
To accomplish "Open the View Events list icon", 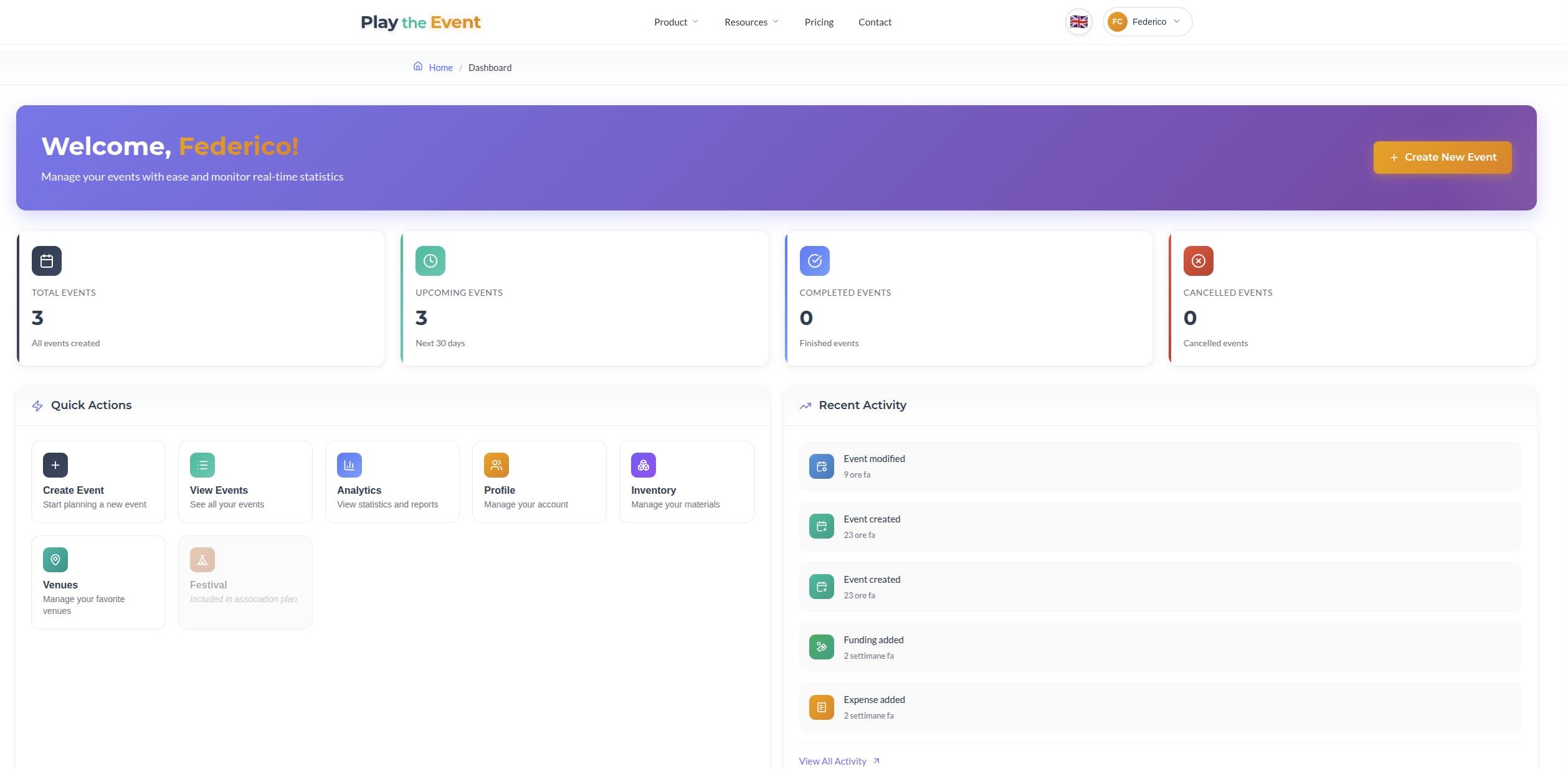I will point(202,465).
